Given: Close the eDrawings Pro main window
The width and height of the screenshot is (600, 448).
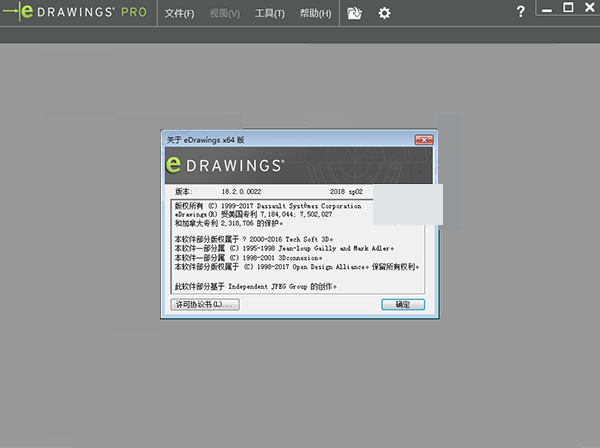Looking at the screenshot, I should (590, 7).
